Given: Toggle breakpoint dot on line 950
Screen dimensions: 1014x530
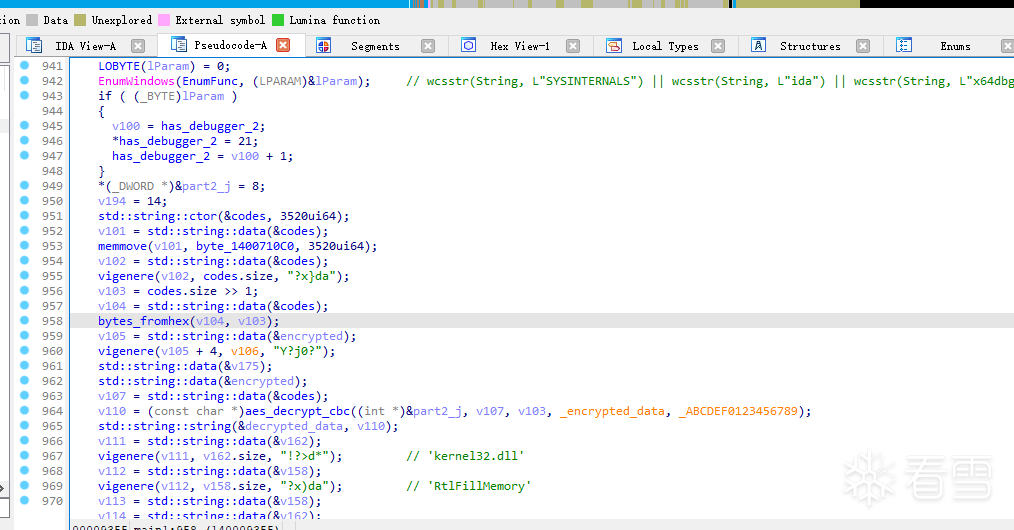Looking at the screenshot, I should 24,200.
